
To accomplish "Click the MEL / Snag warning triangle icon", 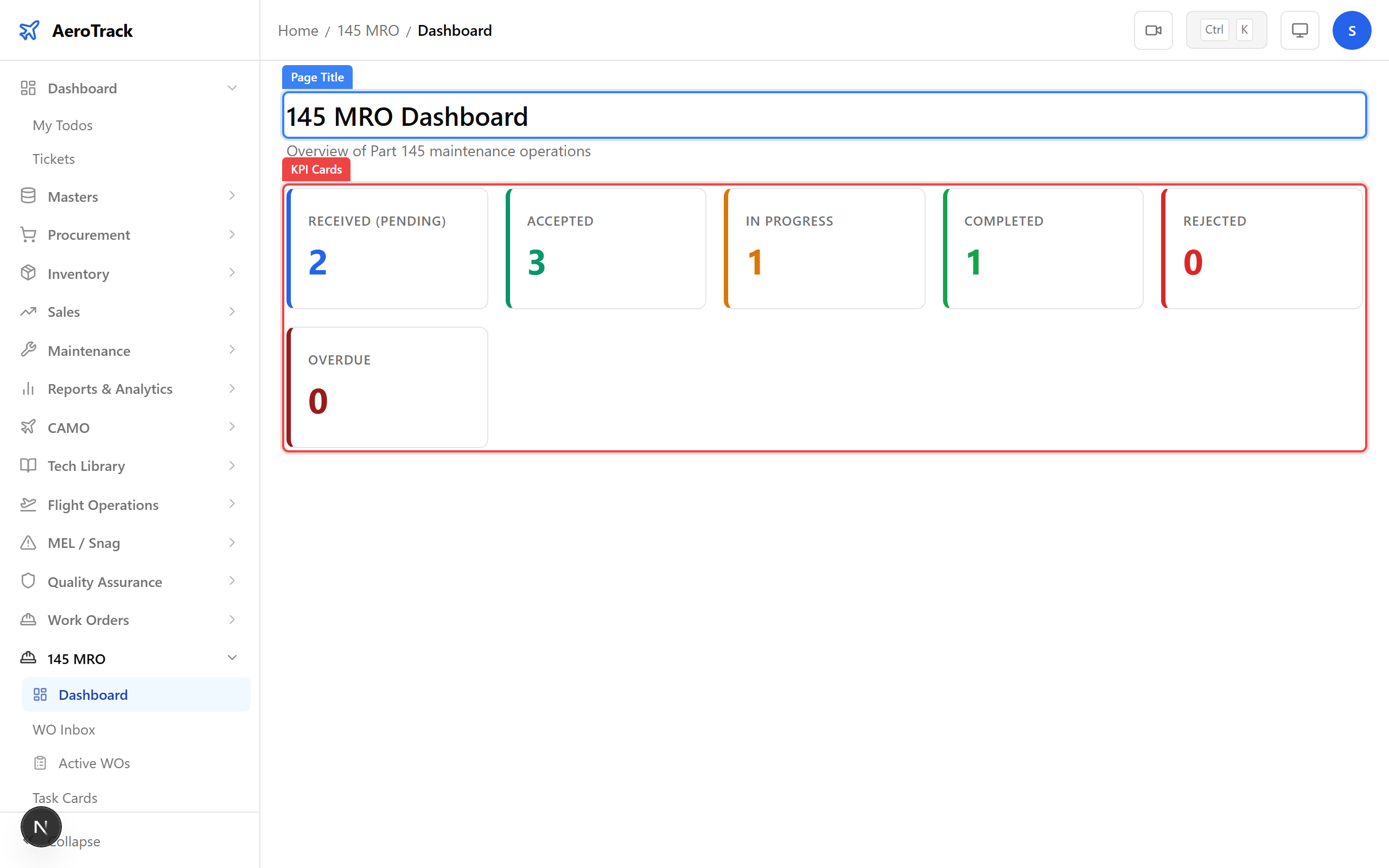I will click(28, 542).
